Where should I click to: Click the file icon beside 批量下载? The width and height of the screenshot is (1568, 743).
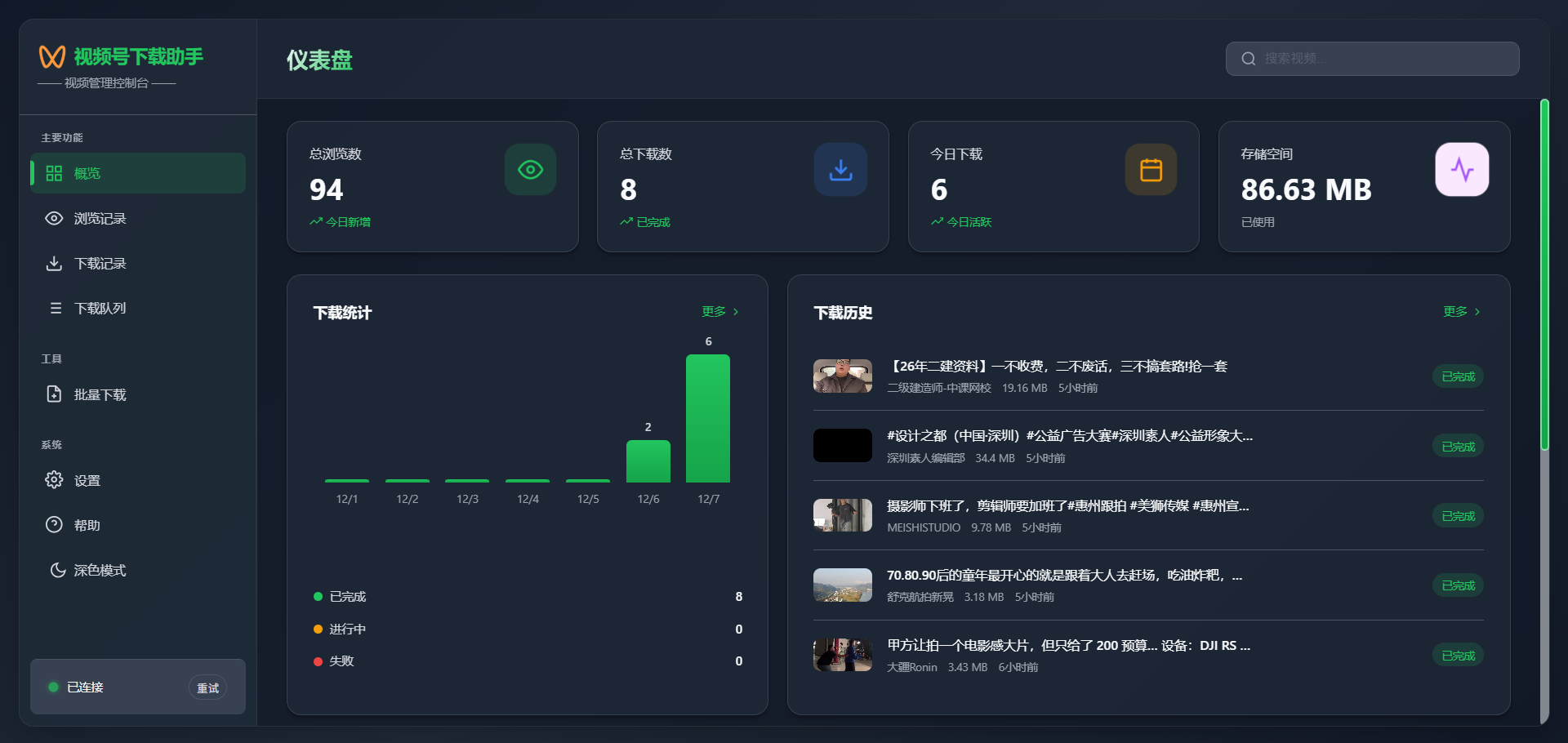(54, 394)
